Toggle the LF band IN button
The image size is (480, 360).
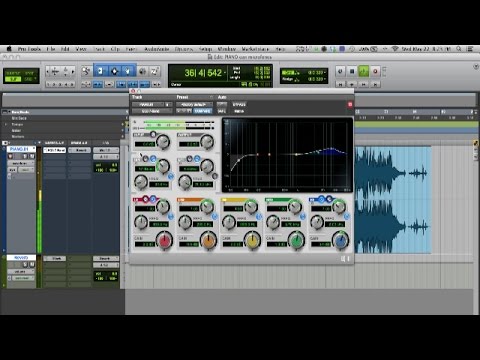pyautogui.click(x=171, y=217)
